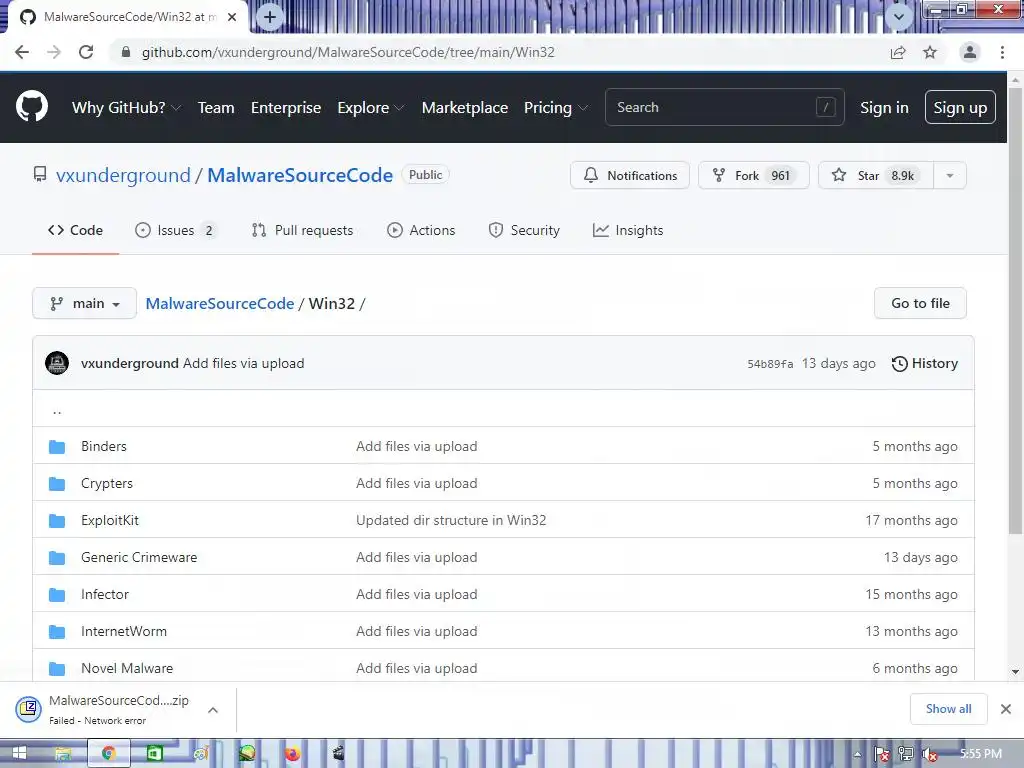Open Windows Start button
Image resolution: width=1024 pixels, height=768 pixels.
(19, 754)
